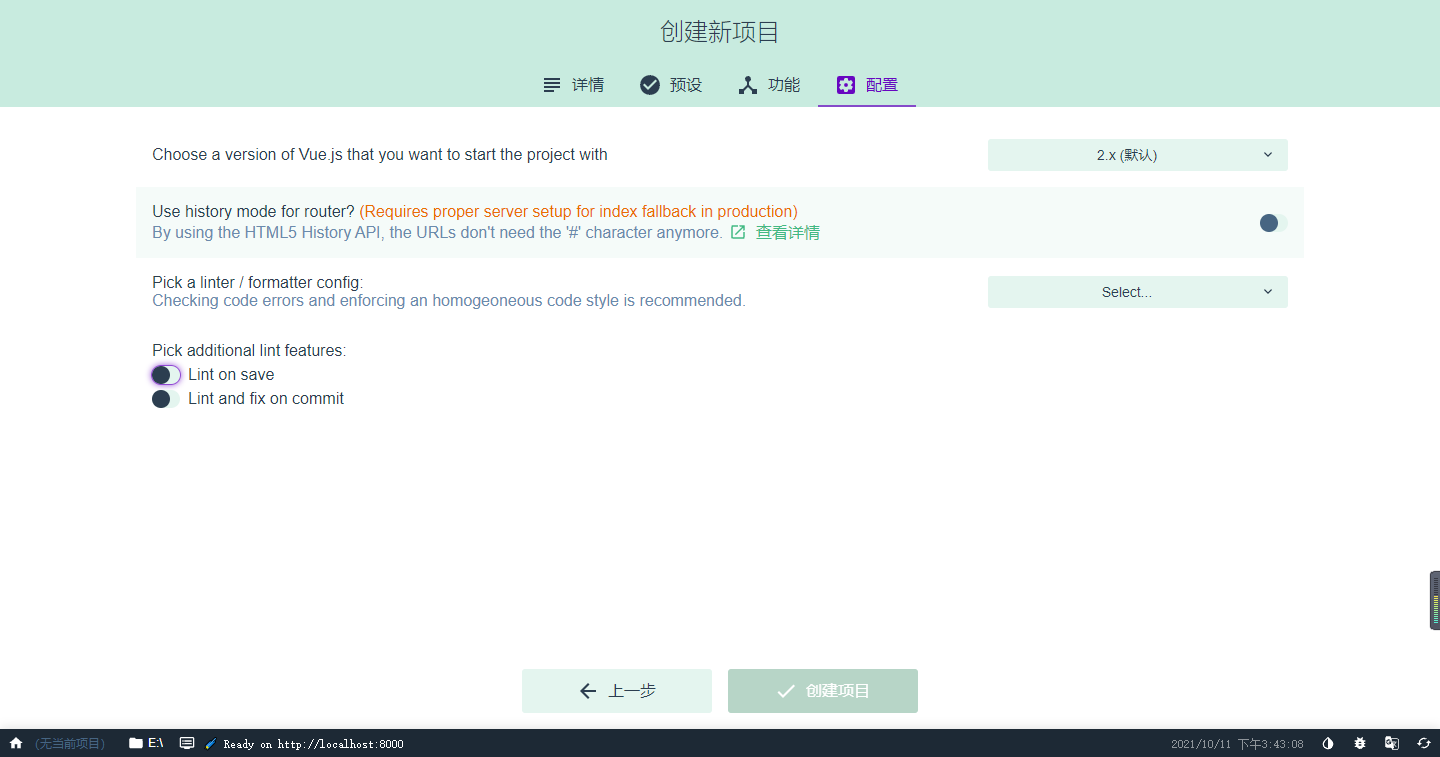Image resolution: width=1440 pixels, height=757 pixels.
Task: Enable the Lint on save option
Action: (164, 374)
